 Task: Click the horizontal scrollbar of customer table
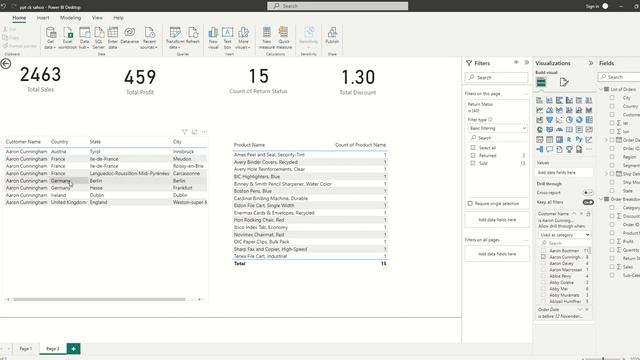(x=99, y=299)
